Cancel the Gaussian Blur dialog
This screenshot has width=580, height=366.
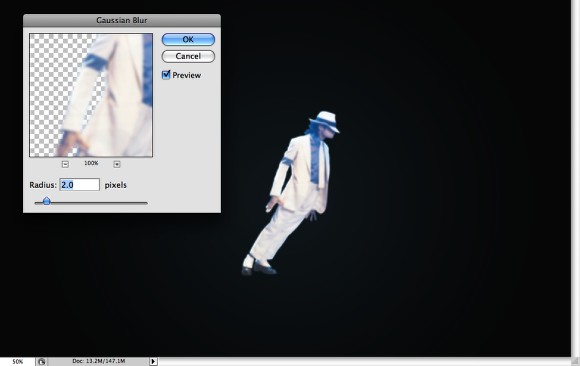pos(188,56)
